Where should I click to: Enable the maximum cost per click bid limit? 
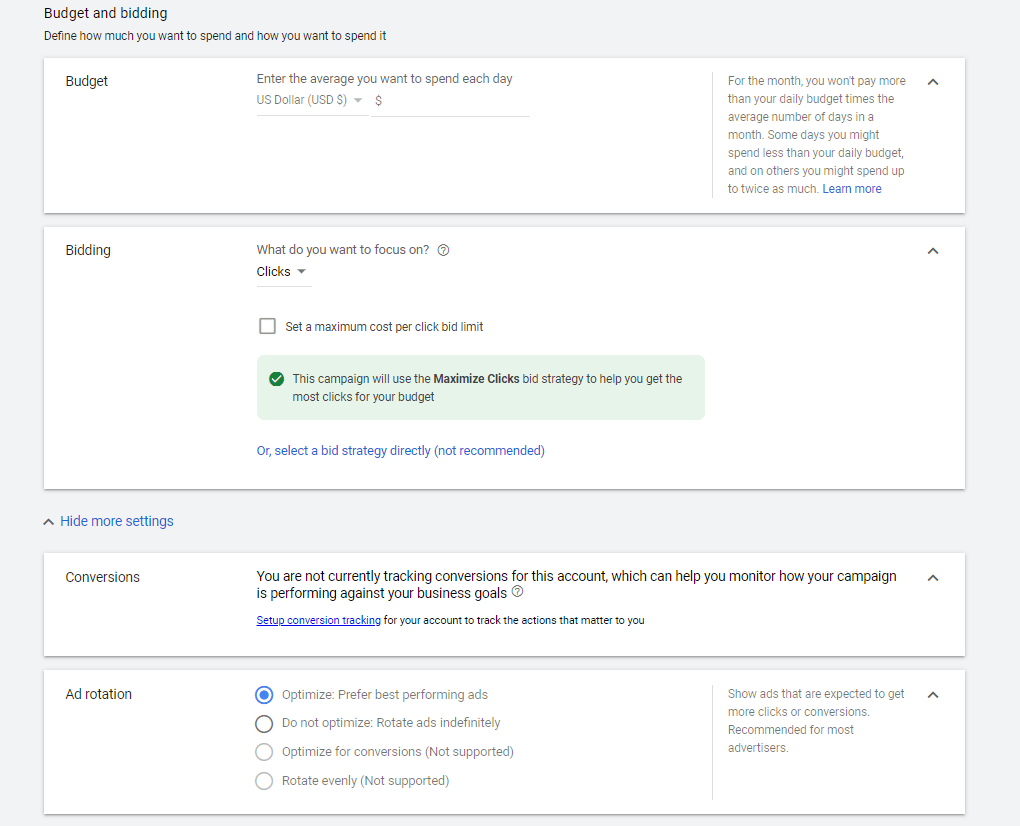click(x=267, y=326)
